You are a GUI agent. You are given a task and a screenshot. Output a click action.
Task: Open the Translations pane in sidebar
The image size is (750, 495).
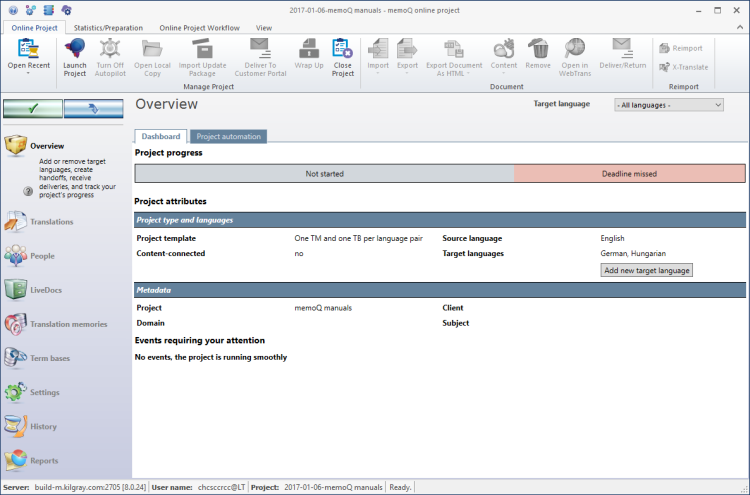pyautogui.click(x=50, y=222)
